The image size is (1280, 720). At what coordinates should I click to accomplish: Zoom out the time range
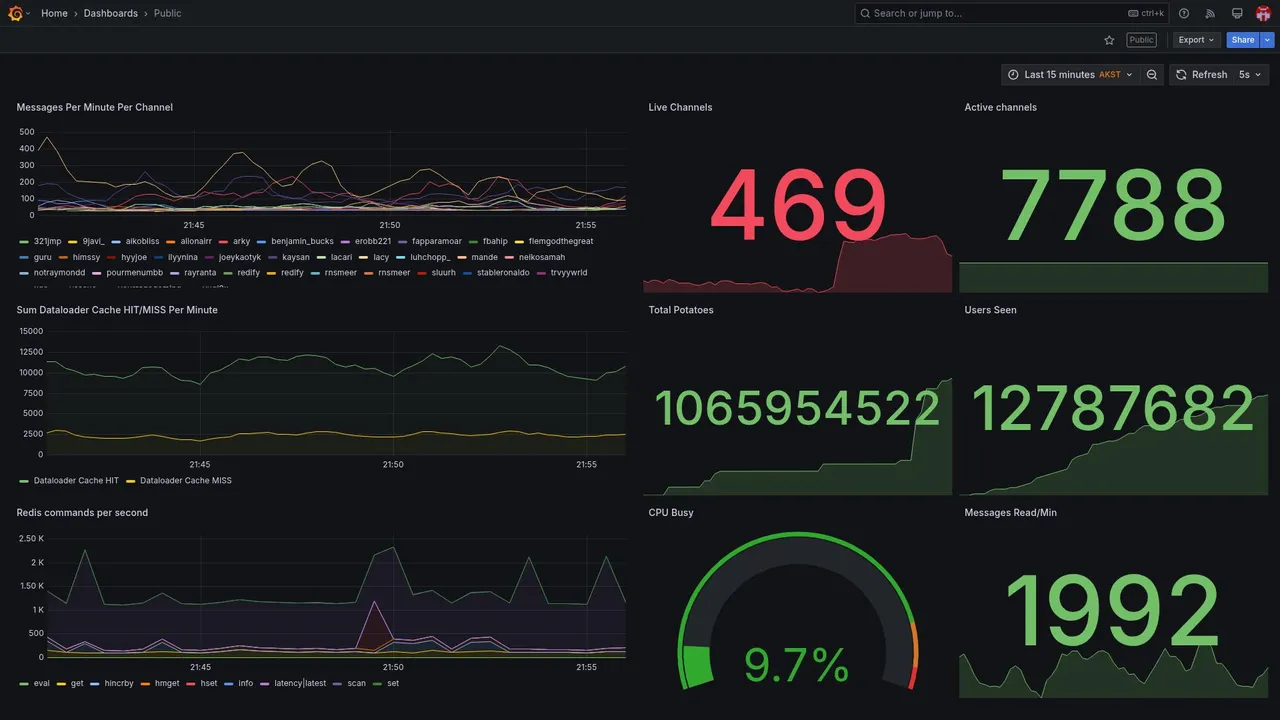click(x=1152, y=75)
